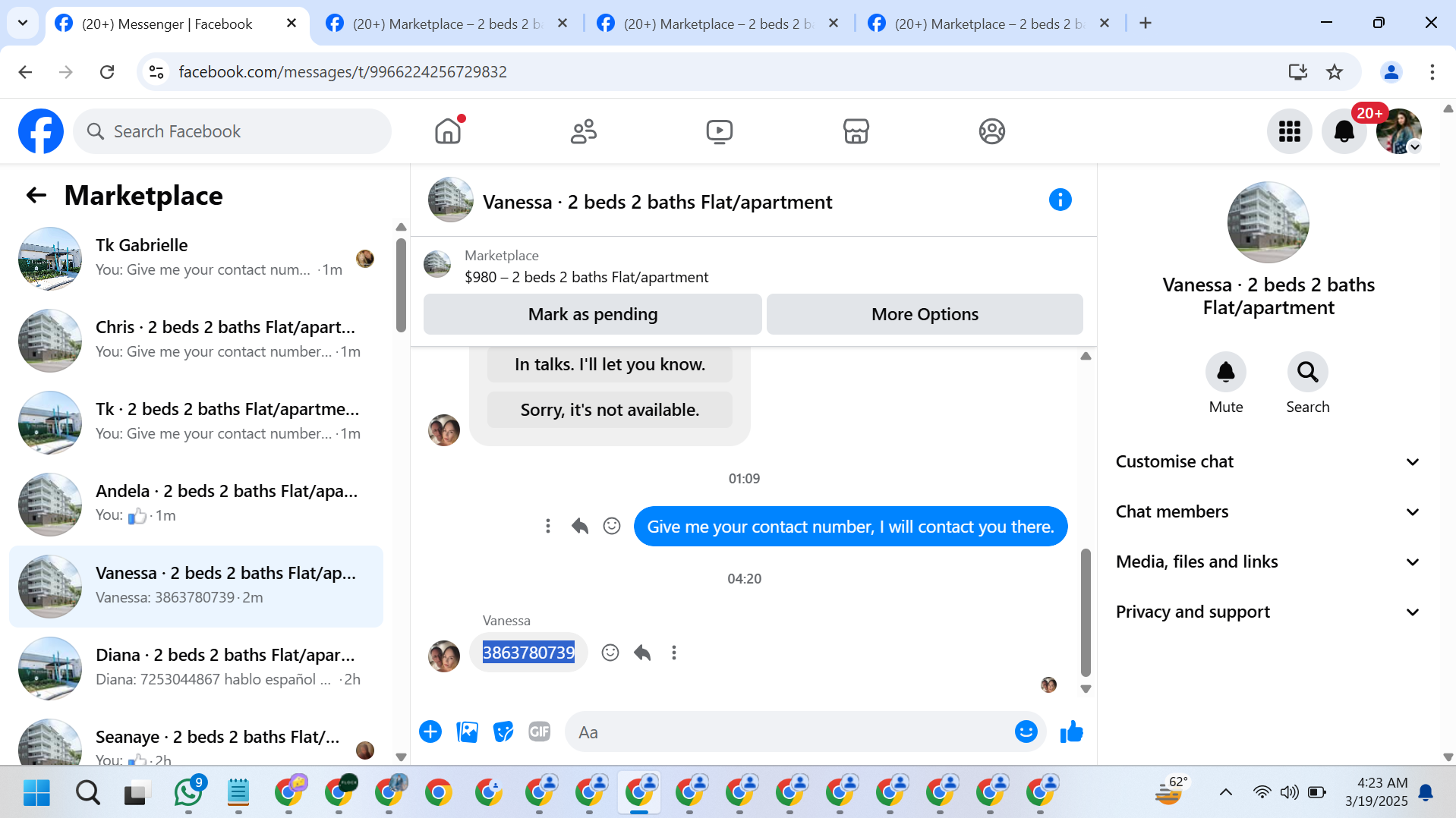1456x818 pixels.
Task: Open the emoji picker in message box
Action: point(1026,731)
